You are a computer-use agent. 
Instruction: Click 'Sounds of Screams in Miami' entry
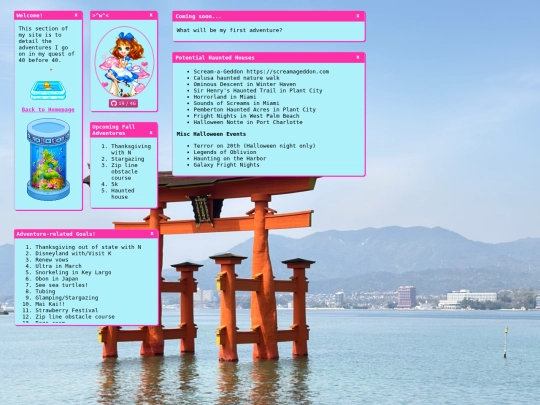point(236,103)
